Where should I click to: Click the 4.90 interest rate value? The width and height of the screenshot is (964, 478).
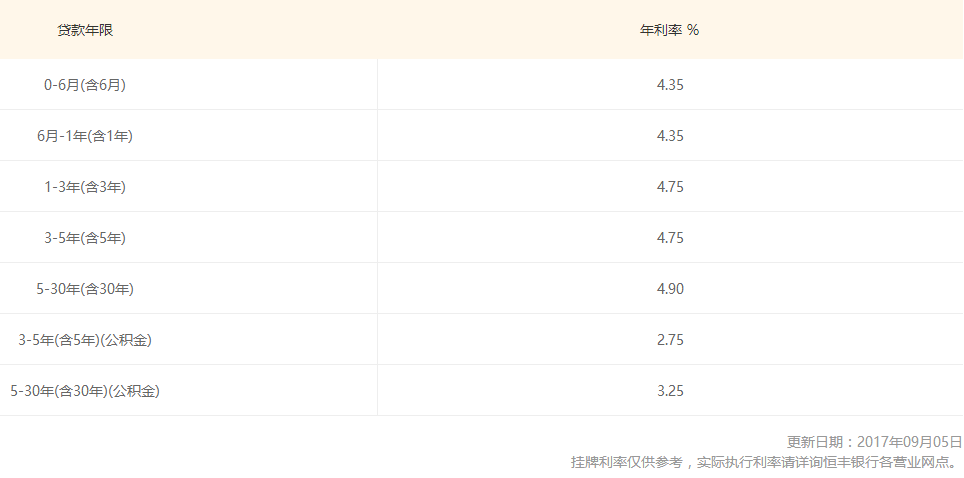[x=670, y=289]
